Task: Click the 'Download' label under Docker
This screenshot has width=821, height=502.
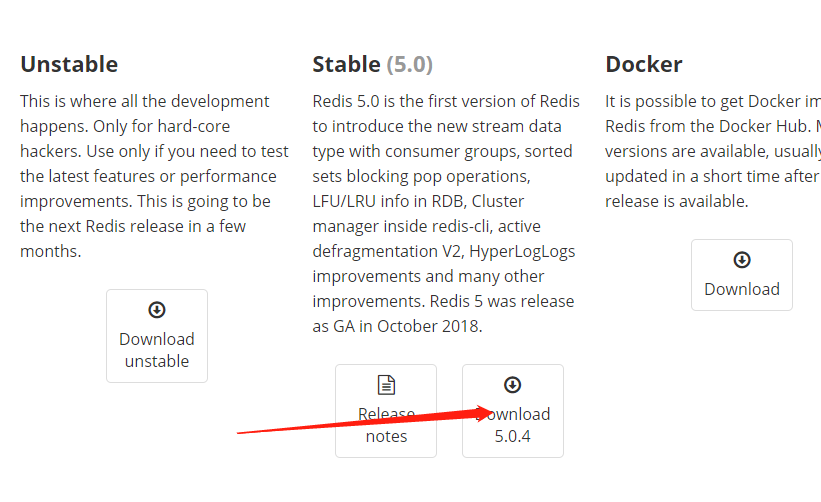Action: 742,289
